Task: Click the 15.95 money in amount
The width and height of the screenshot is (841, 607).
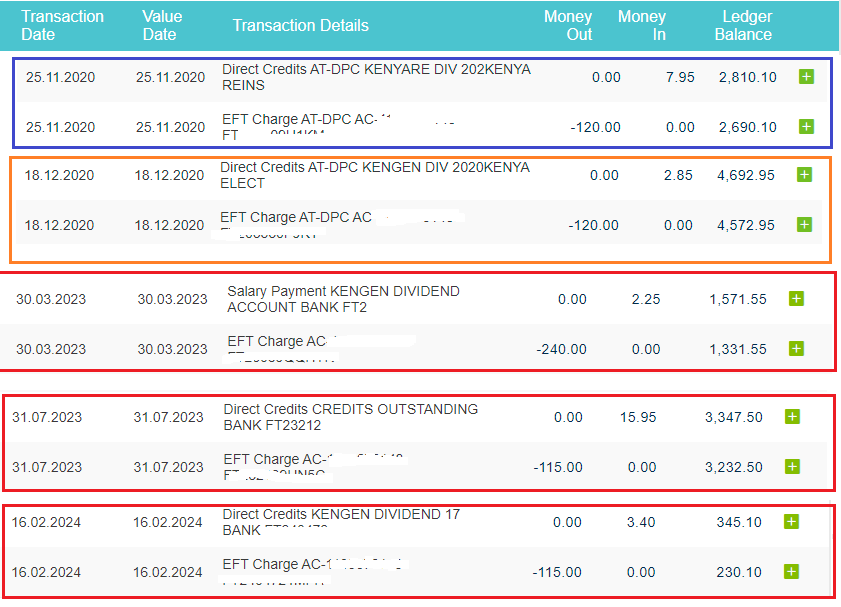Action: pos(638,417)
